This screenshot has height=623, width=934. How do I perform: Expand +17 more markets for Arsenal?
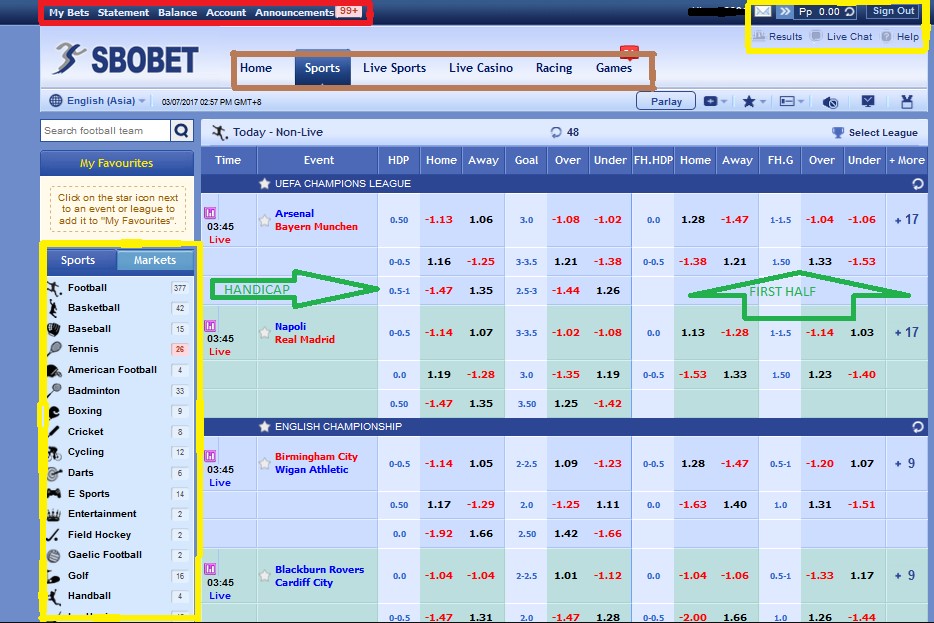pos(907,220)
